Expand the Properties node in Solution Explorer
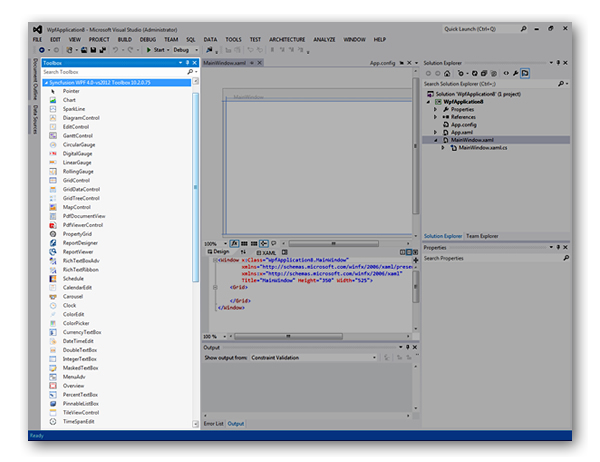Screen dimensions: 600x462 pos(435,109)
